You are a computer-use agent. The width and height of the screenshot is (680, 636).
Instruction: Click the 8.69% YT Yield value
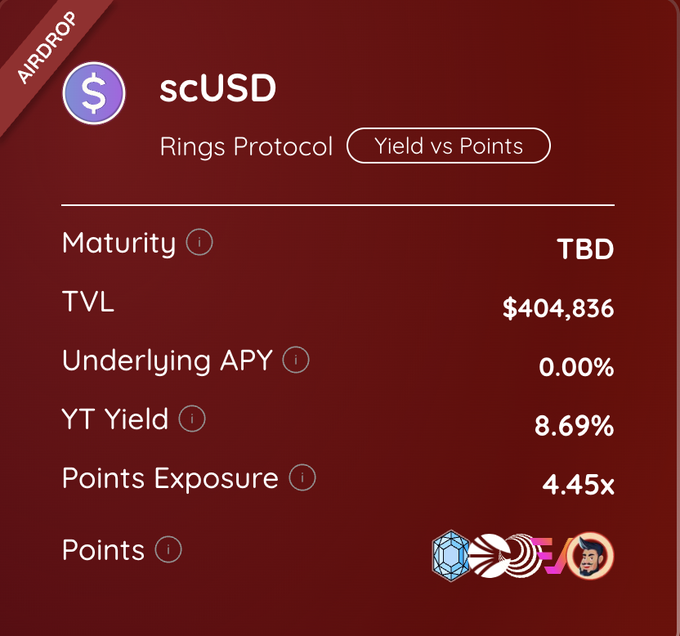[x=574, y=427]
